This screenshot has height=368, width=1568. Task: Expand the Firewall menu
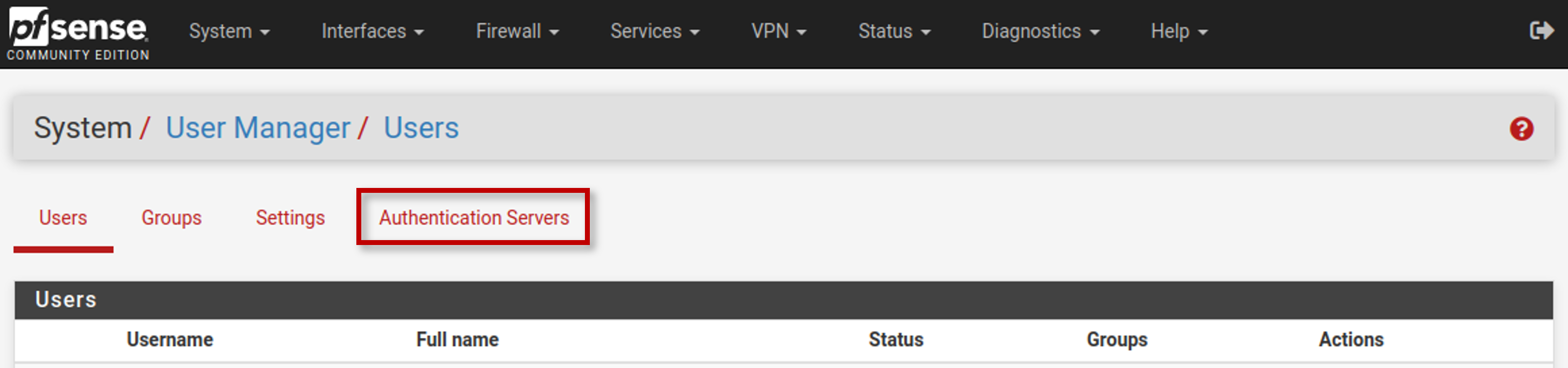(518, 31)
